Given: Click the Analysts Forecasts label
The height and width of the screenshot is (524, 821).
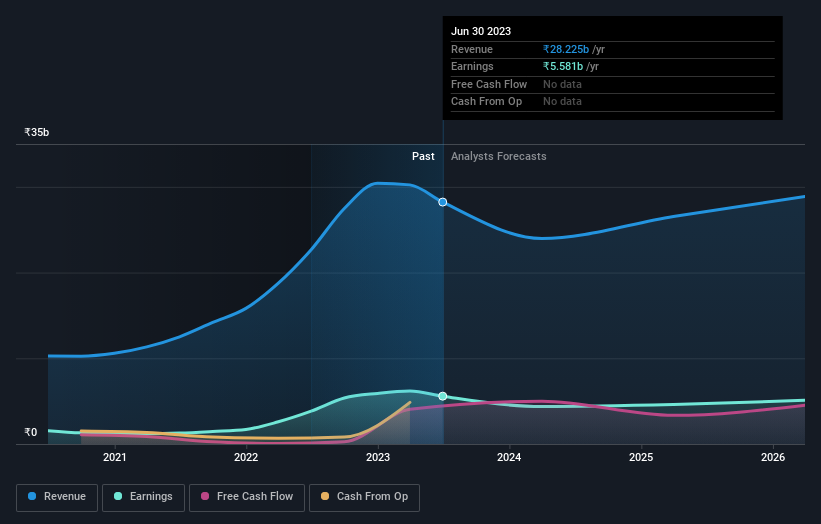Looking at the screenshot, I should (498, 156).
